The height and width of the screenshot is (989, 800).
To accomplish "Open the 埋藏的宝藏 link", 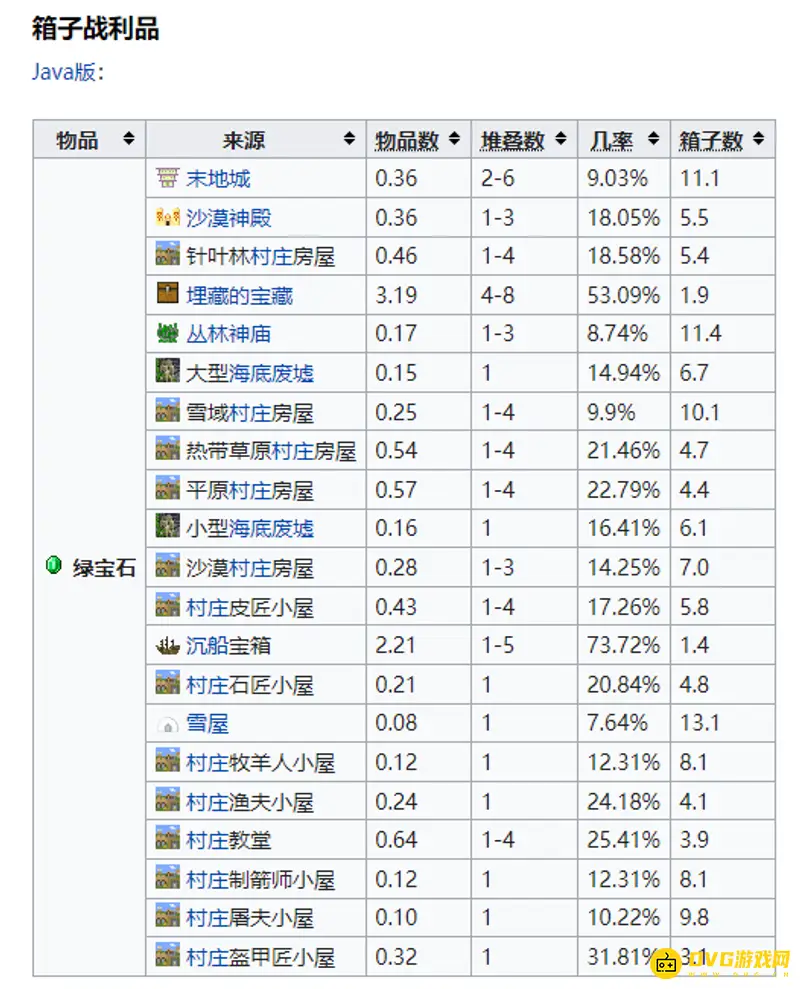I will point(240,295).
